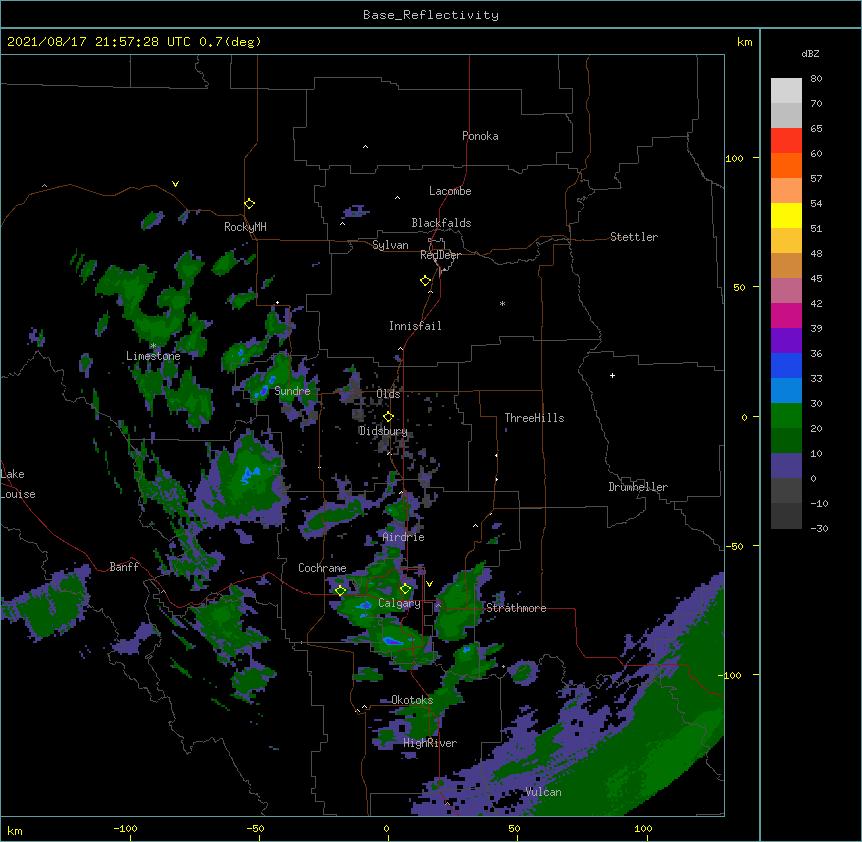Pick the yellow 54-51 dBZ legend swatch
The width and height of the screenshot is (862, 842).
click(x=786, y=216)
